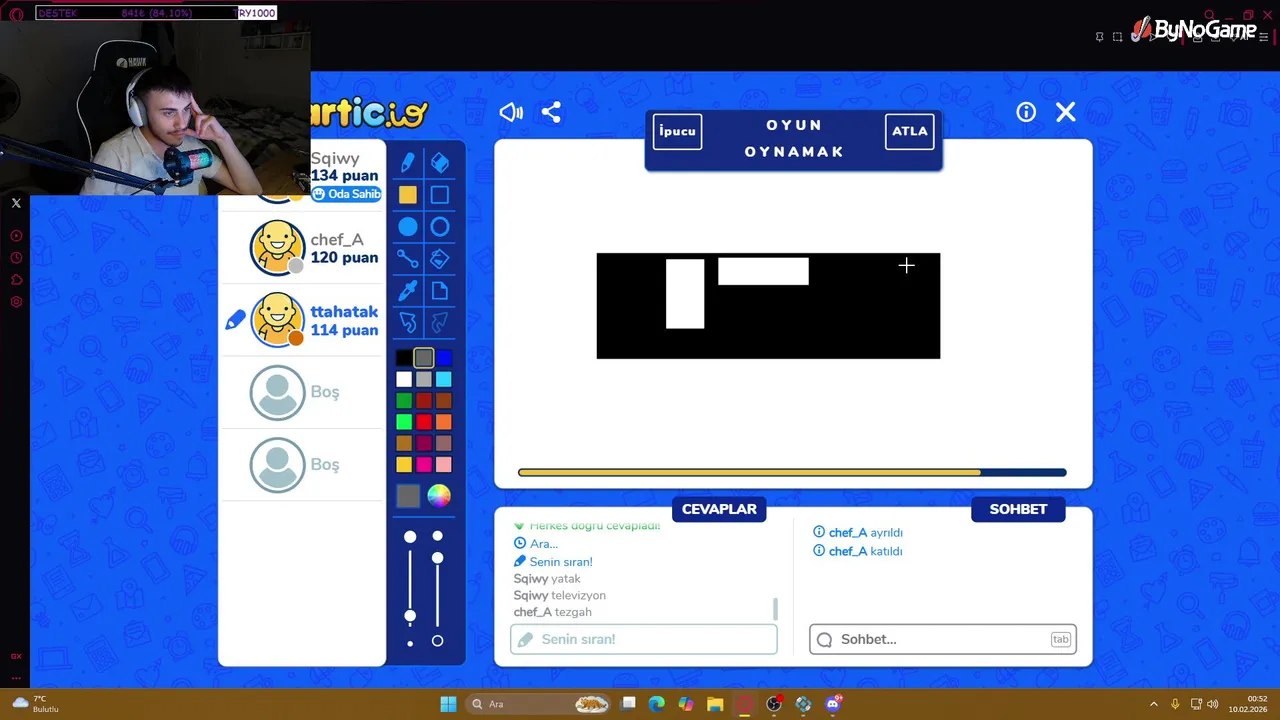Click the 'Sqiwy yatak' answer entry
The width and height of the screenshot is (1280, 720).
point(547,578)
